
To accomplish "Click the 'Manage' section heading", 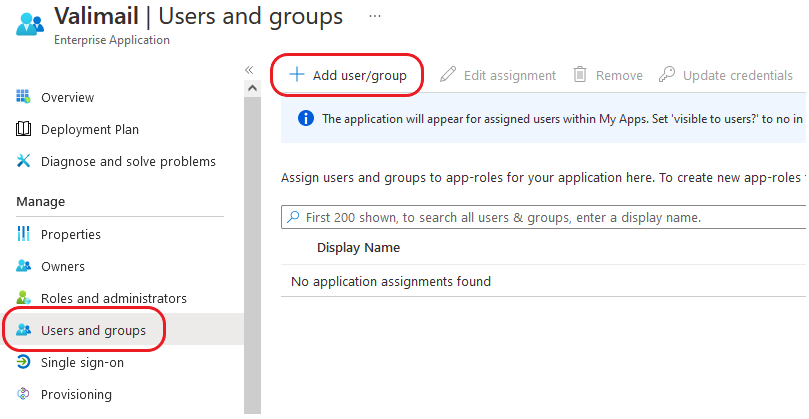I will tap(40, 201).
